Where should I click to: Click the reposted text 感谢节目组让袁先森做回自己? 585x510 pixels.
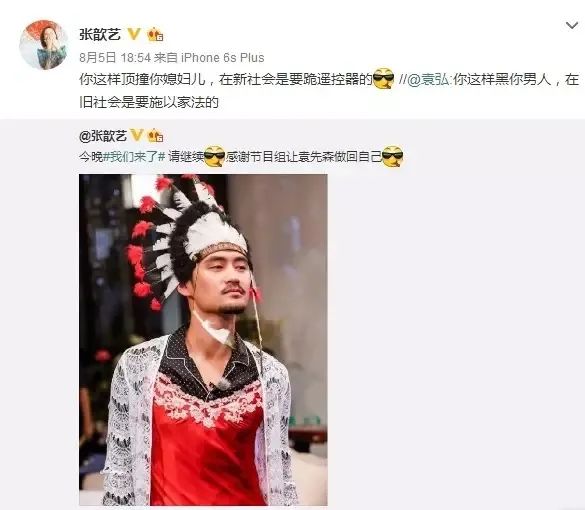304,157
